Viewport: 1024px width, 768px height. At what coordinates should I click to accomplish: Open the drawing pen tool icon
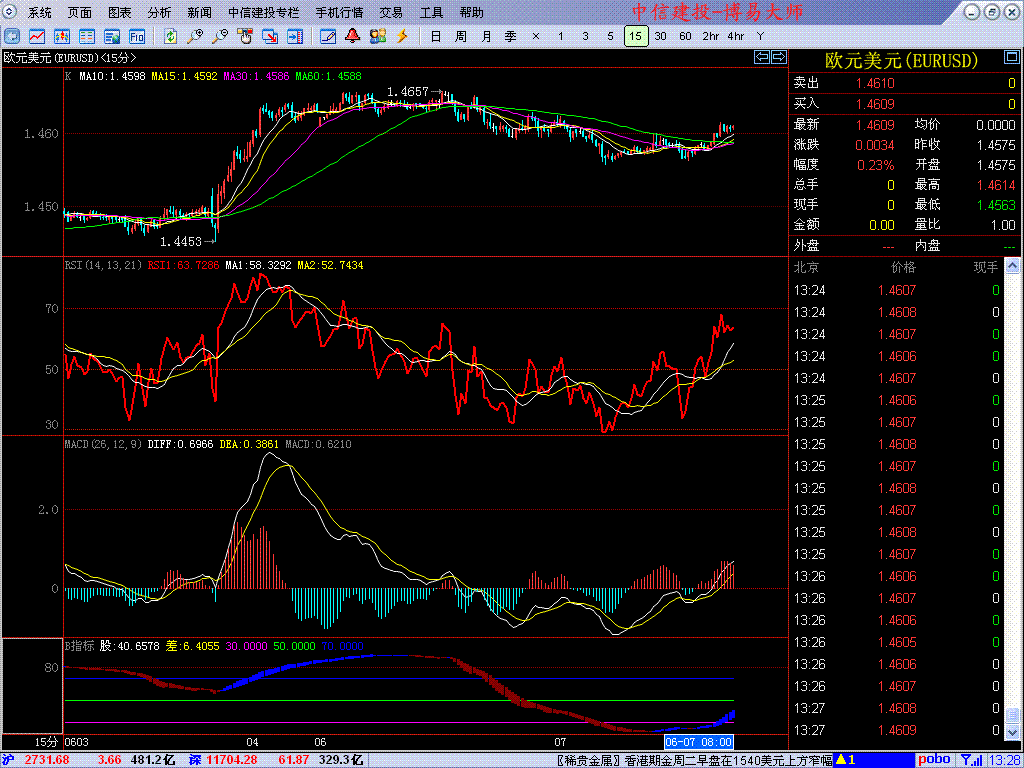(x=328, y=37)
